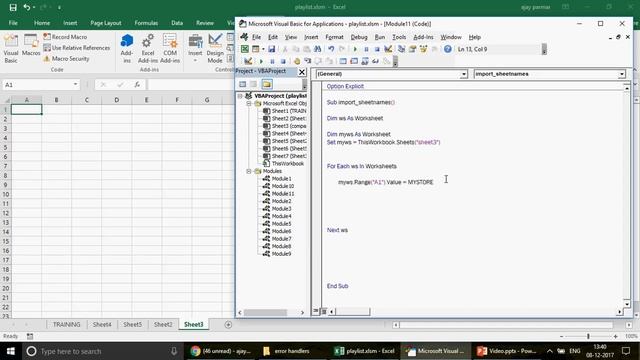Click Record Macro in Excel ribbon
The width and height of the screenshot is (640, 360).
coord(65,37)
